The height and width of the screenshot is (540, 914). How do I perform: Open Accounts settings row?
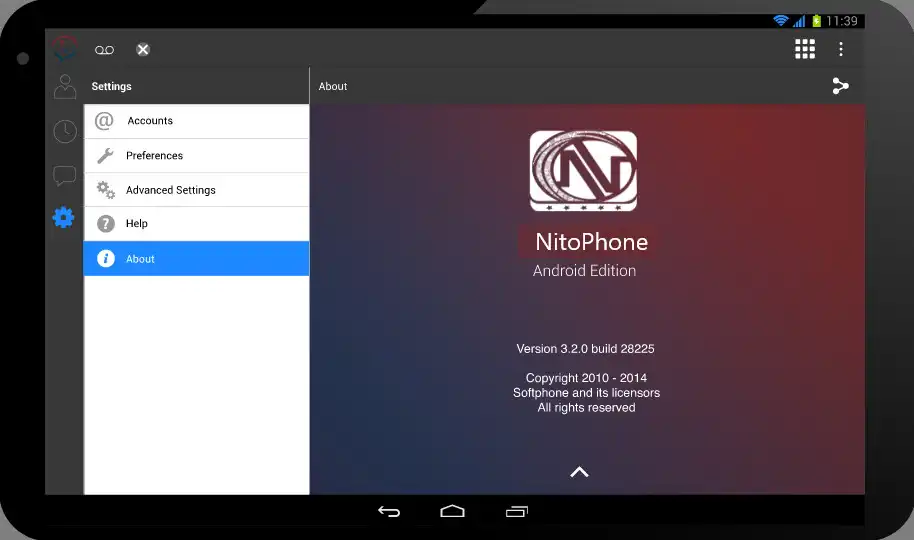[x=196, y=121]
